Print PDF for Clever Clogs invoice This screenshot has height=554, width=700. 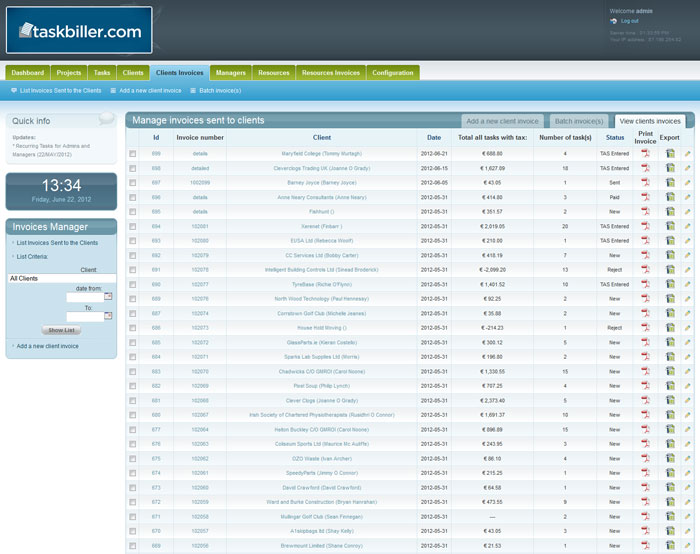pyautogui.click(x=645, y=400)
